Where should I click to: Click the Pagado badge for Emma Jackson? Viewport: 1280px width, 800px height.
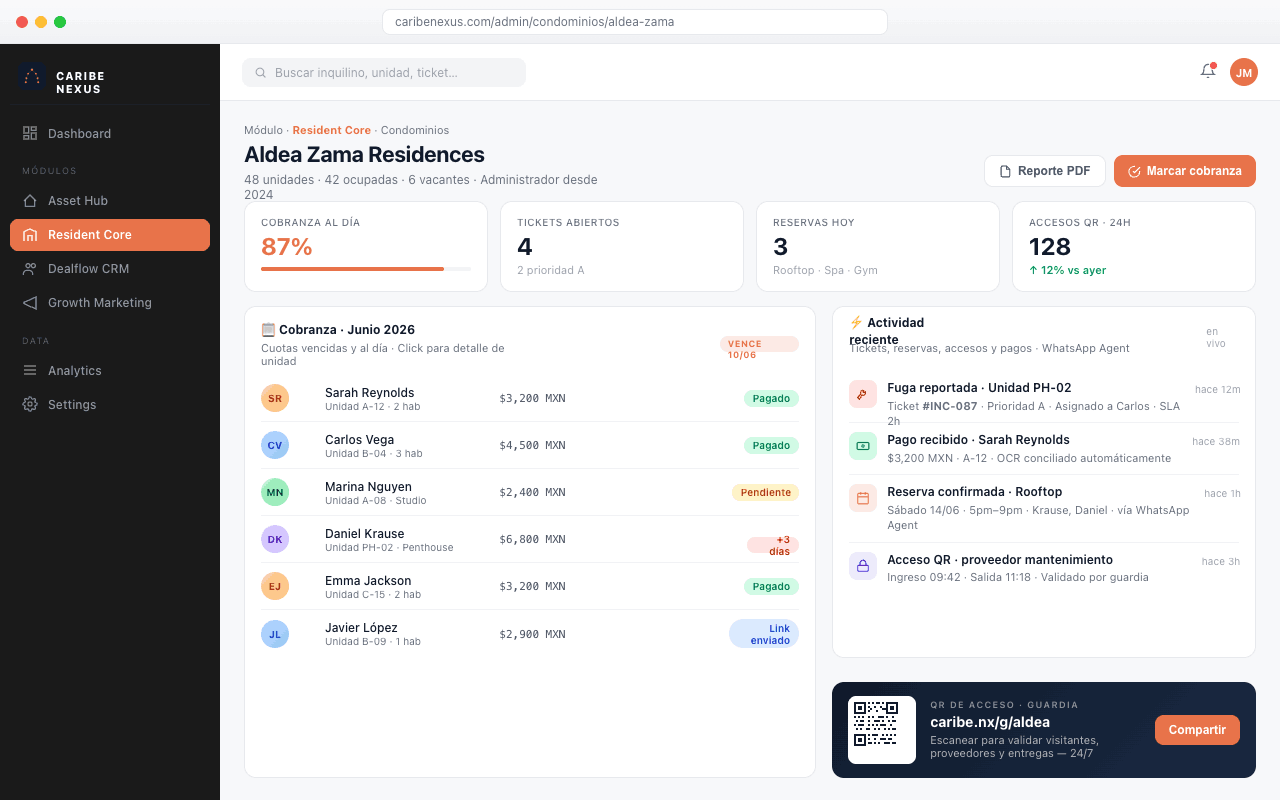click(x=771, y=586)
